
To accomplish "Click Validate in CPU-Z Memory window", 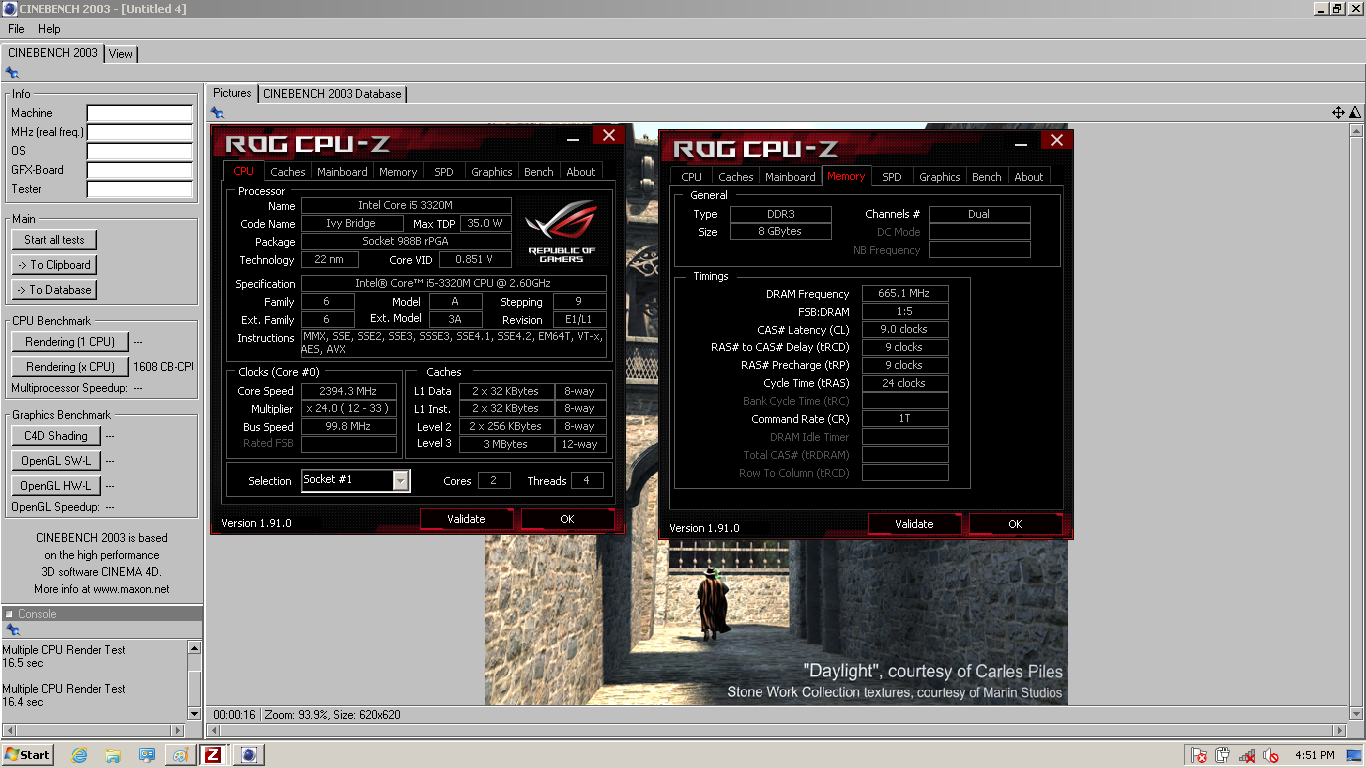I will click(914, 524).
